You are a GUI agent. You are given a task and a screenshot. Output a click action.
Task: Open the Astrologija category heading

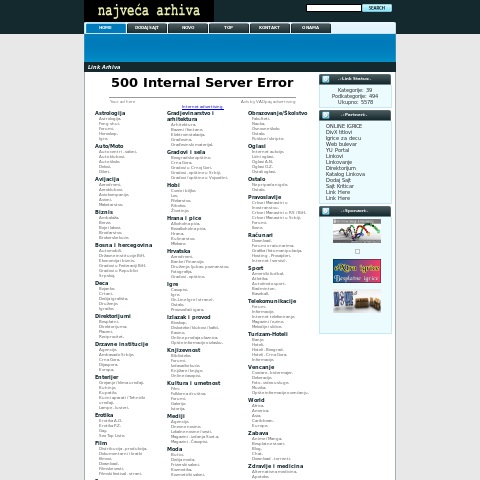110,113
